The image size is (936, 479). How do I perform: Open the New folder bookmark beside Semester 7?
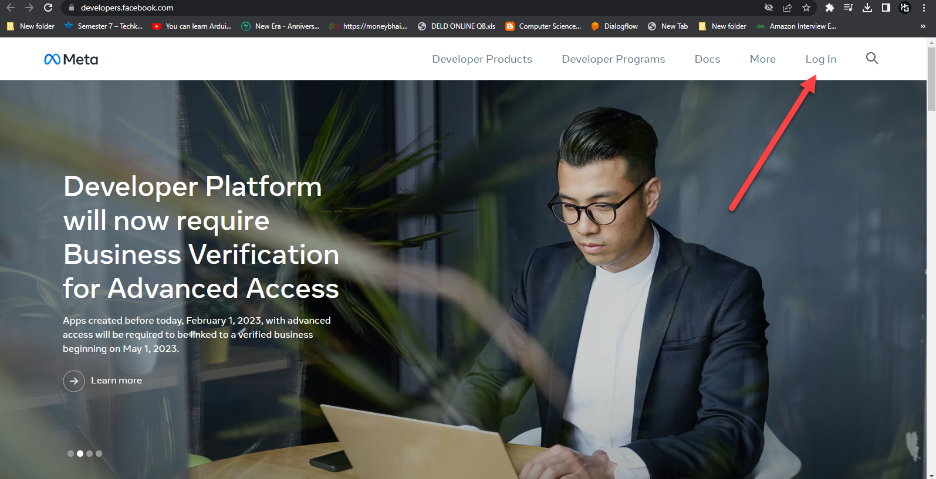(30, 26)
